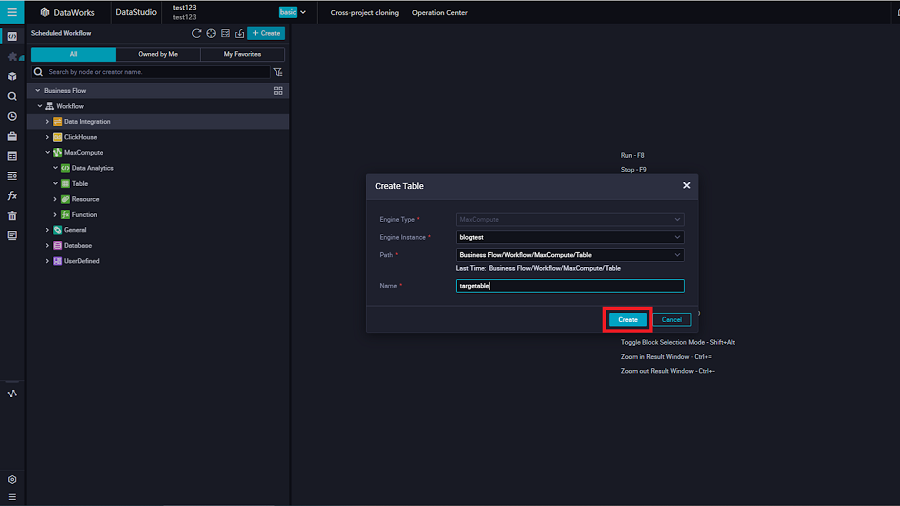The image size is (900, 506).
Task: Open the recycle bin in left sidebar
Action: tap(12, 215)
